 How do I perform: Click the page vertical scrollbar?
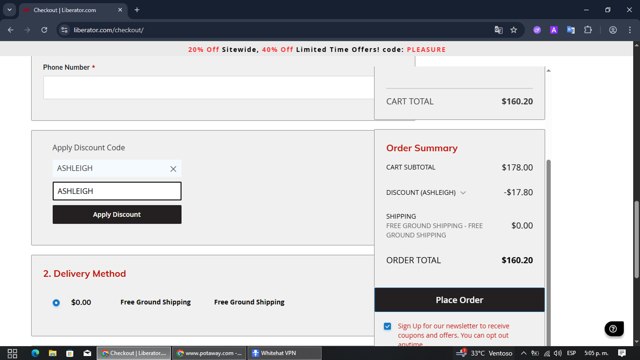click(636, 239)
